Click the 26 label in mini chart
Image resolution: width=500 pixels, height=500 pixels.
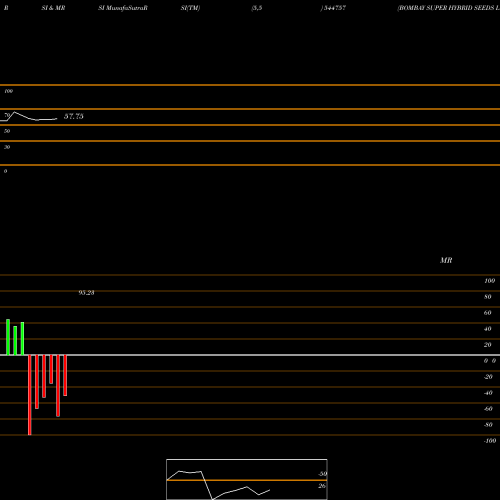point(322,486)
